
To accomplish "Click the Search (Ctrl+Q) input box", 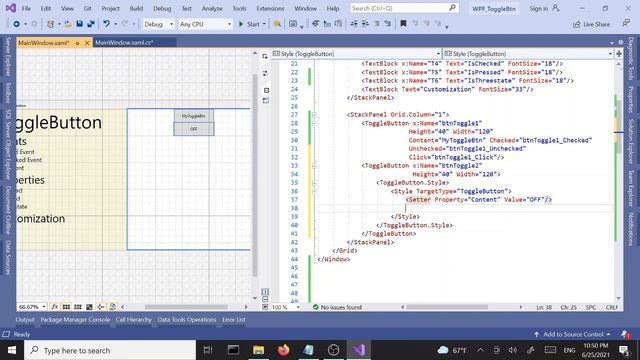I will (404, 8).
